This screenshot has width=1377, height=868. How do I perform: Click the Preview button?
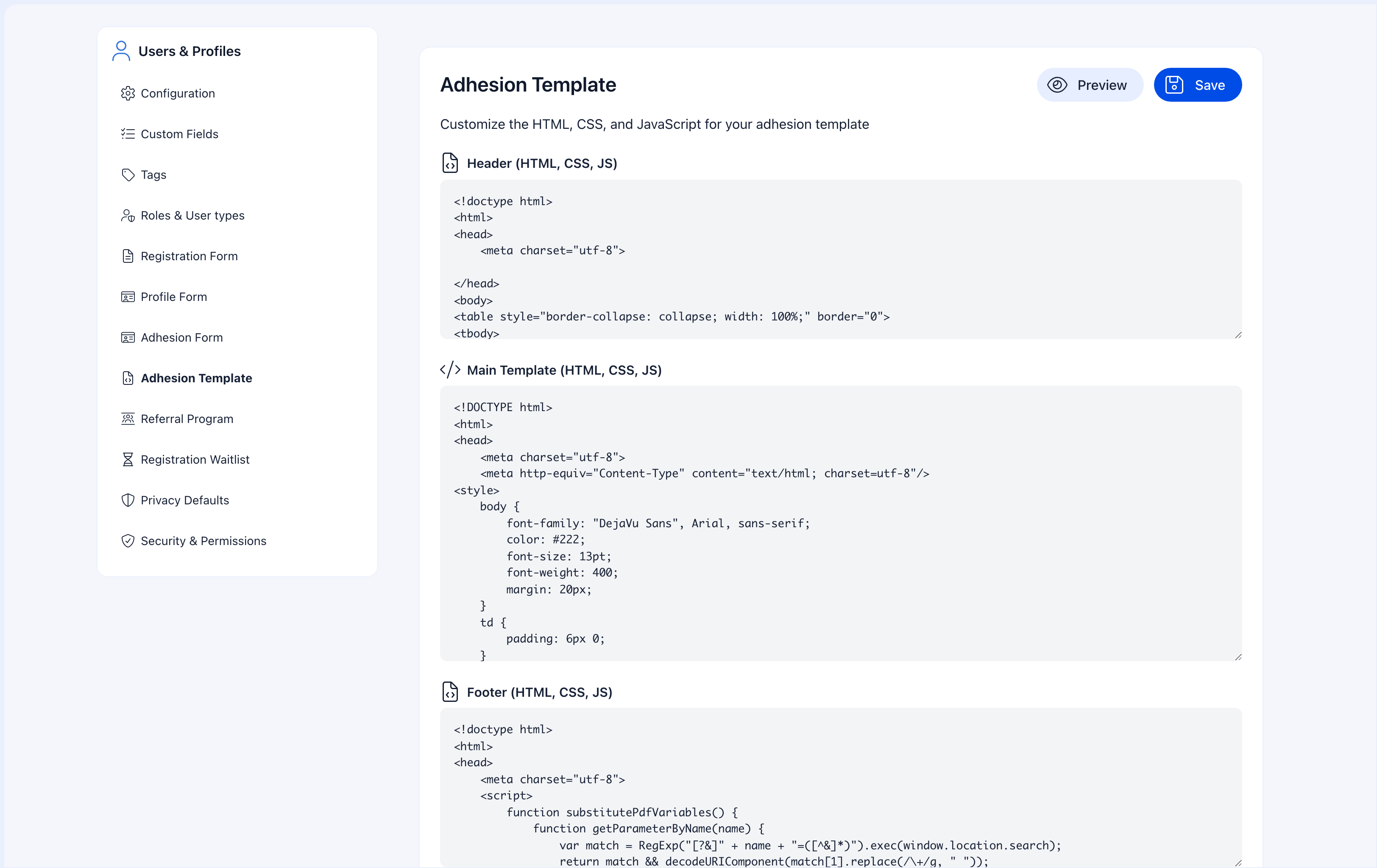click(1090, 85)
